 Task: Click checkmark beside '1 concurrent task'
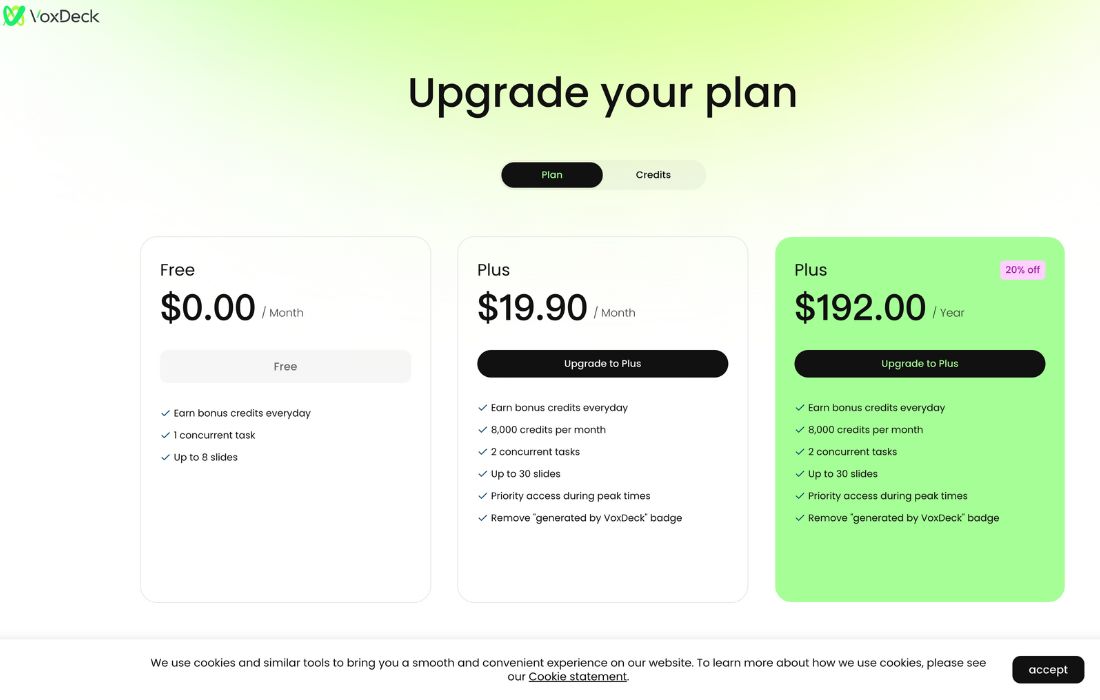(x=165, y=435)
